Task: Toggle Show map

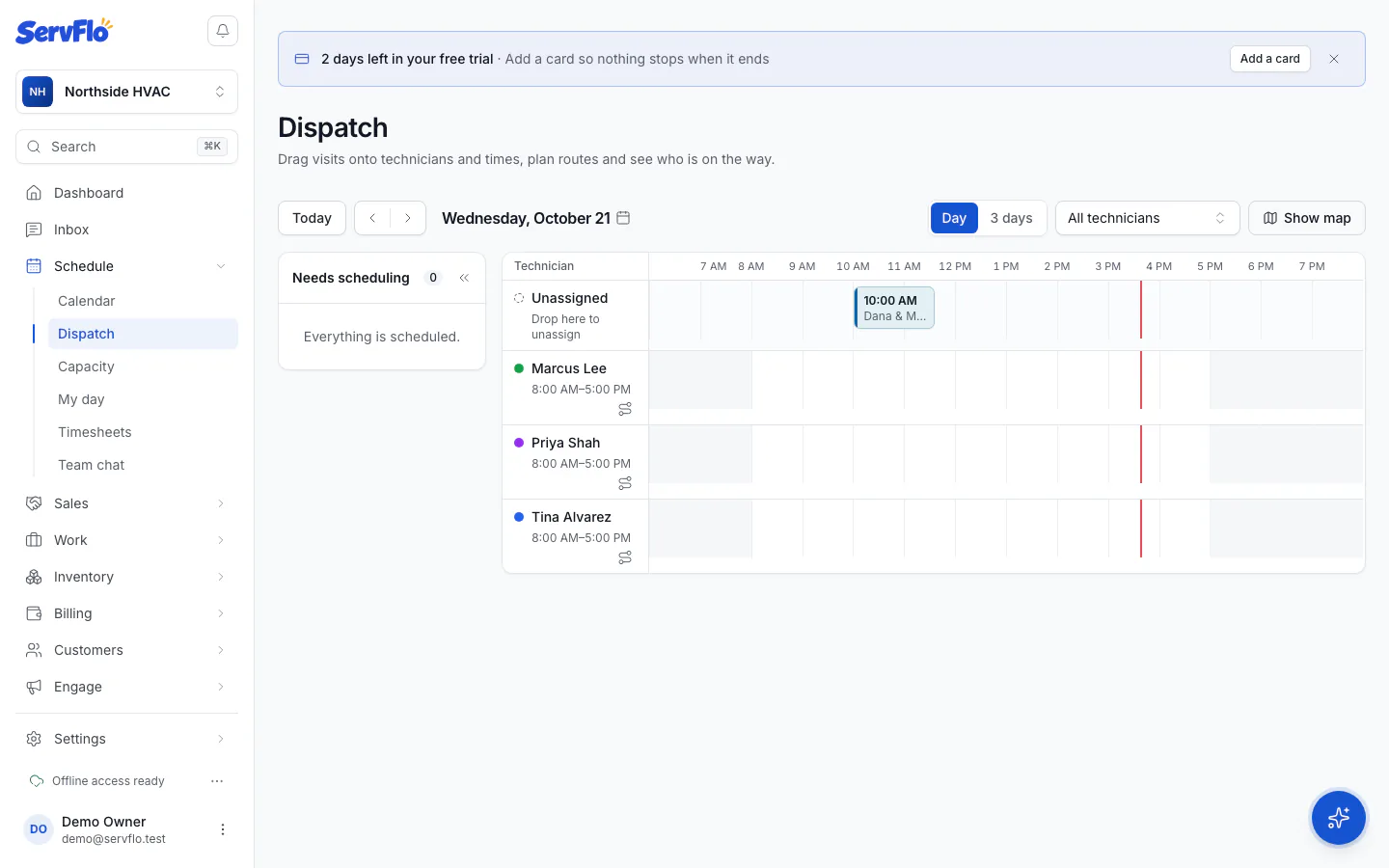Action: tap(1307, 218)
